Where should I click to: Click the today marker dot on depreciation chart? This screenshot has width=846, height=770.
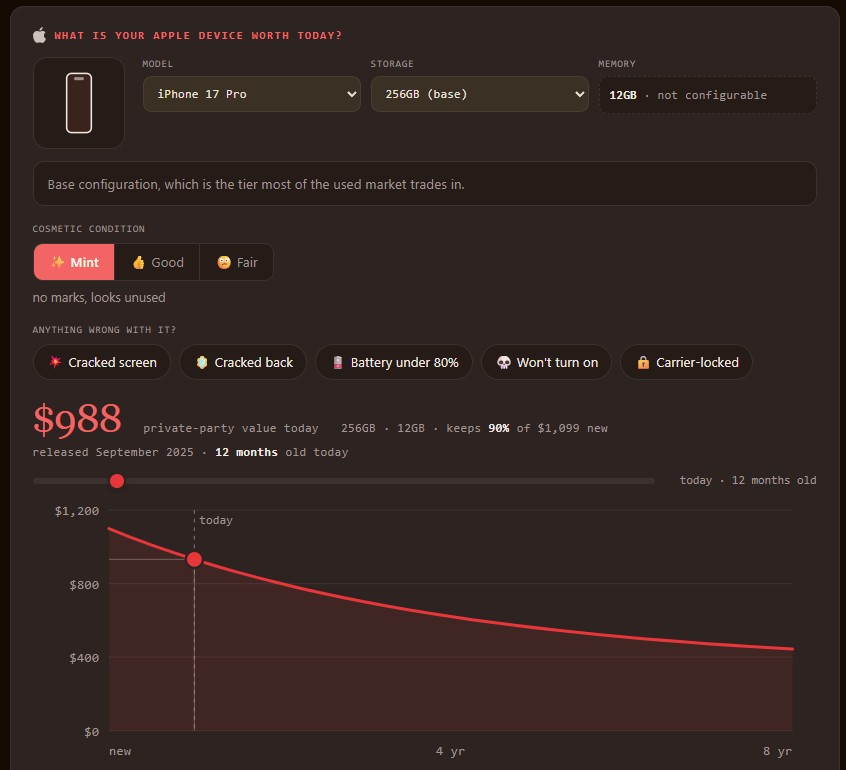point(194,560)
